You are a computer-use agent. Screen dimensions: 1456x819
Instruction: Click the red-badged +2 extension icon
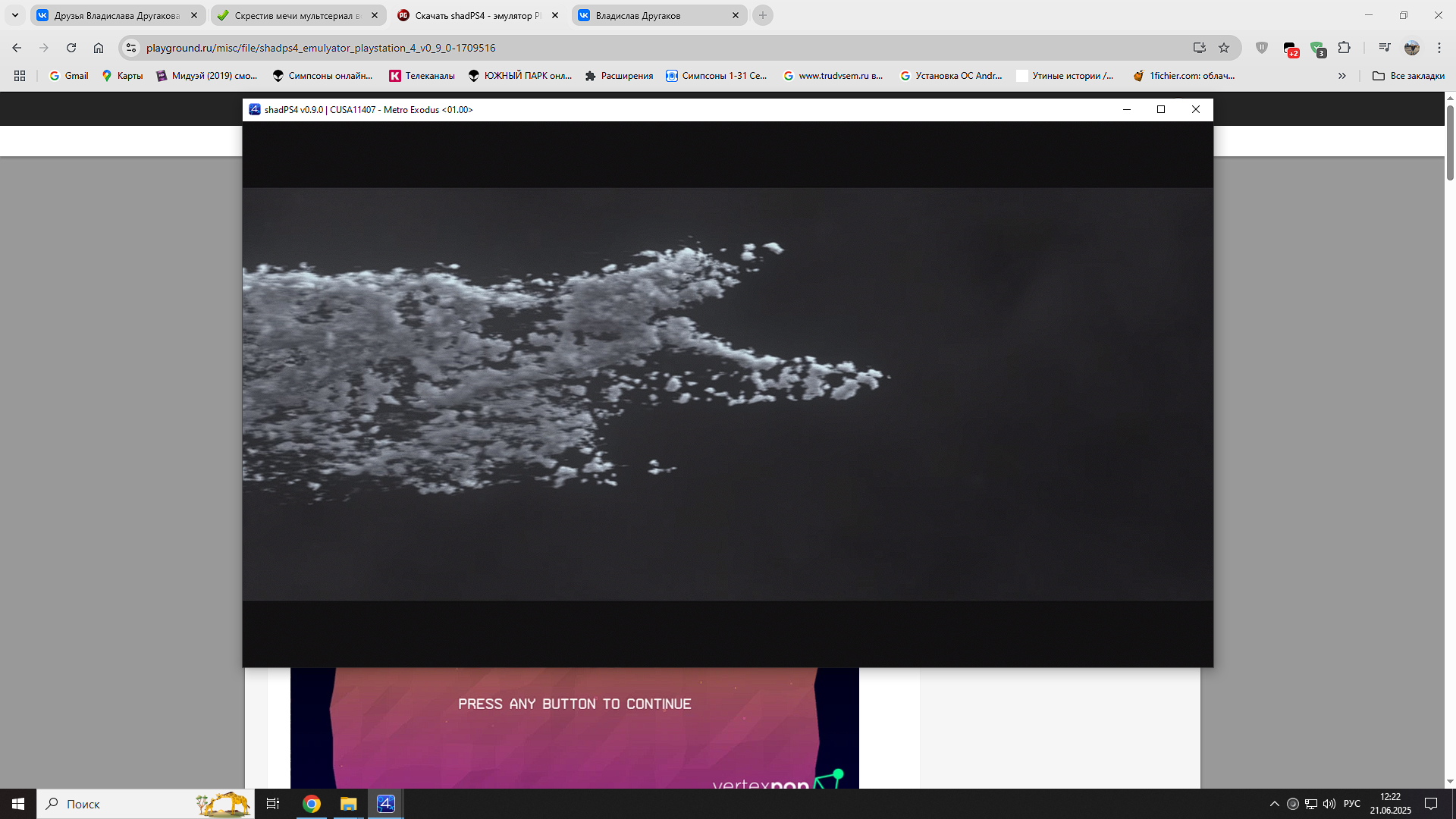1291,49
